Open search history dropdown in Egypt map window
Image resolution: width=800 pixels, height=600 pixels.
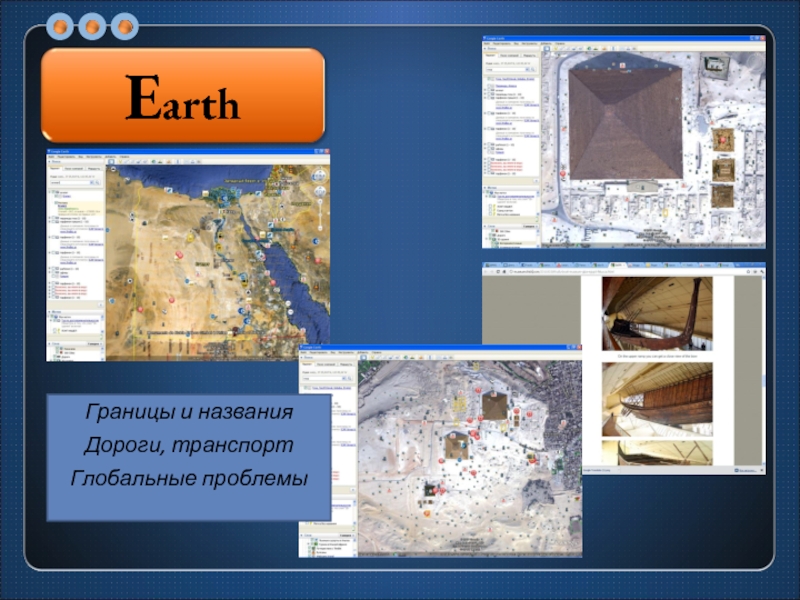coord(91,182)
